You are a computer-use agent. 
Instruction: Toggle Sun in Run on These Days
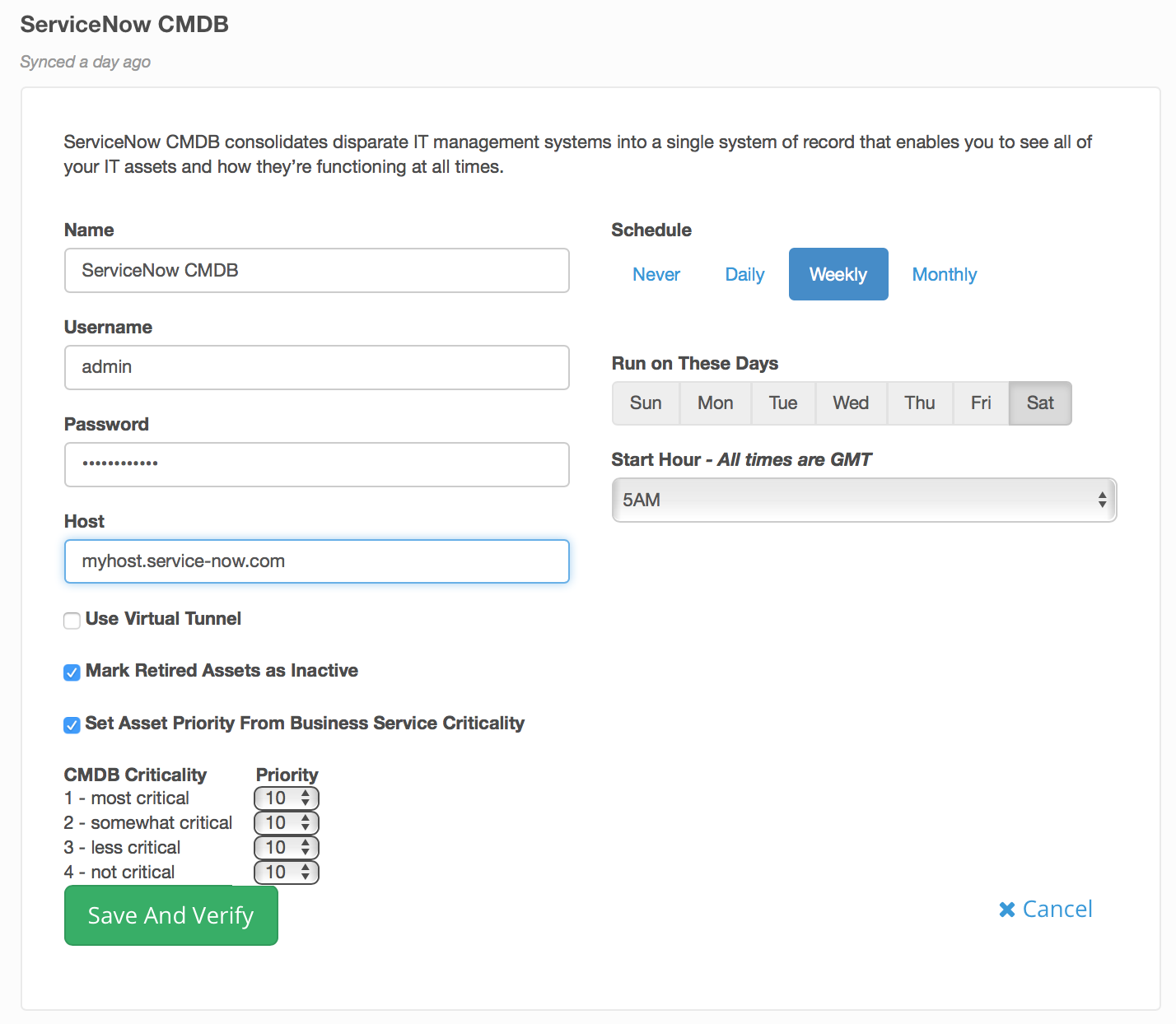coord(646,403)
